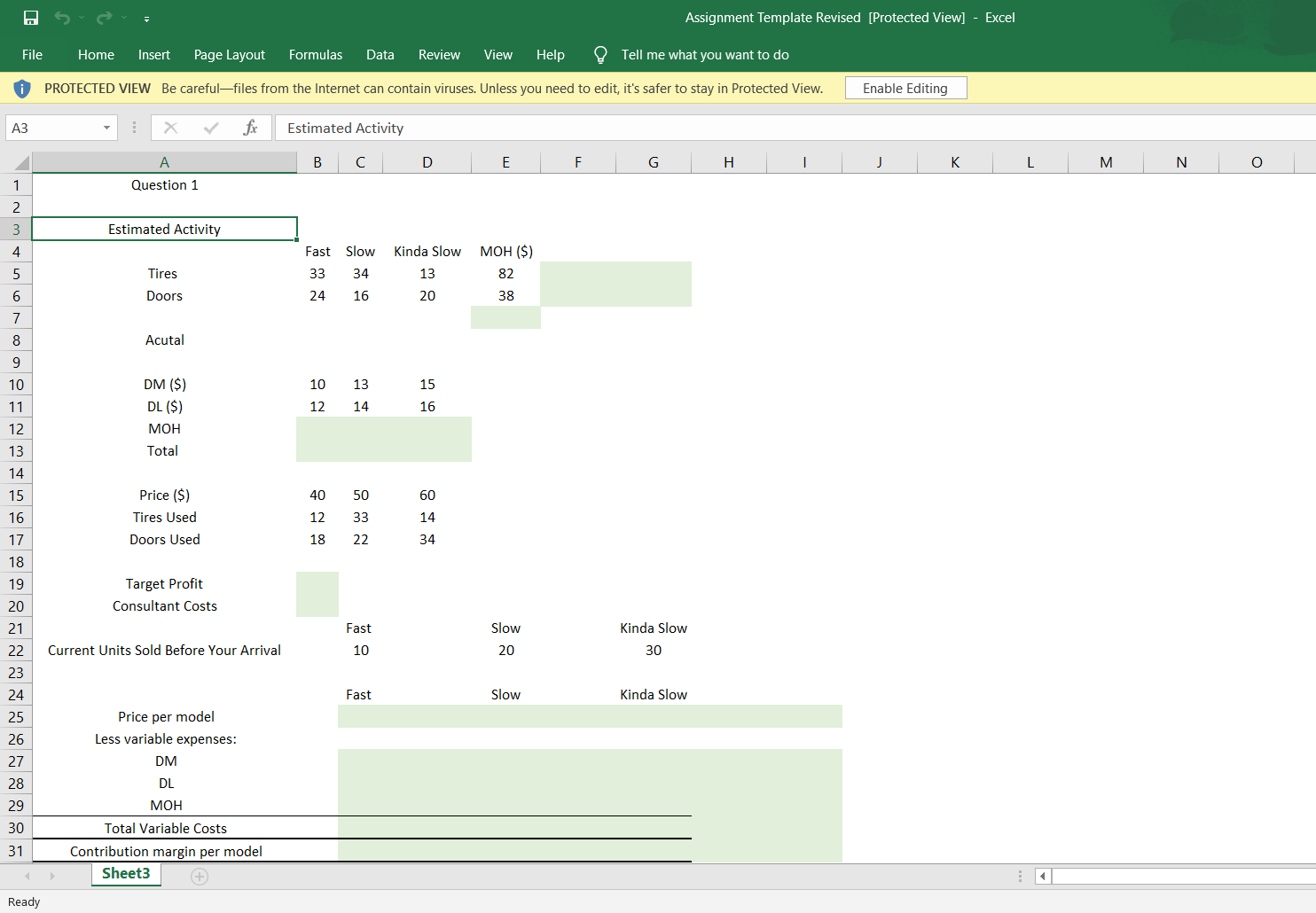This screenshot has height=913, width=1316.
Task: Click the Doors MOH value 38
Action: coord(506,296)
